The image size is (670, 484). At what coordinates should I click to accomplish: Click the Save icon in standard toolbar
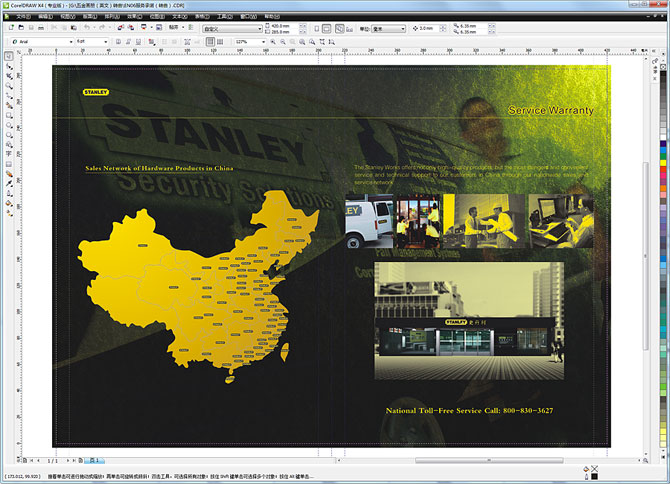(x=33, y=28)
